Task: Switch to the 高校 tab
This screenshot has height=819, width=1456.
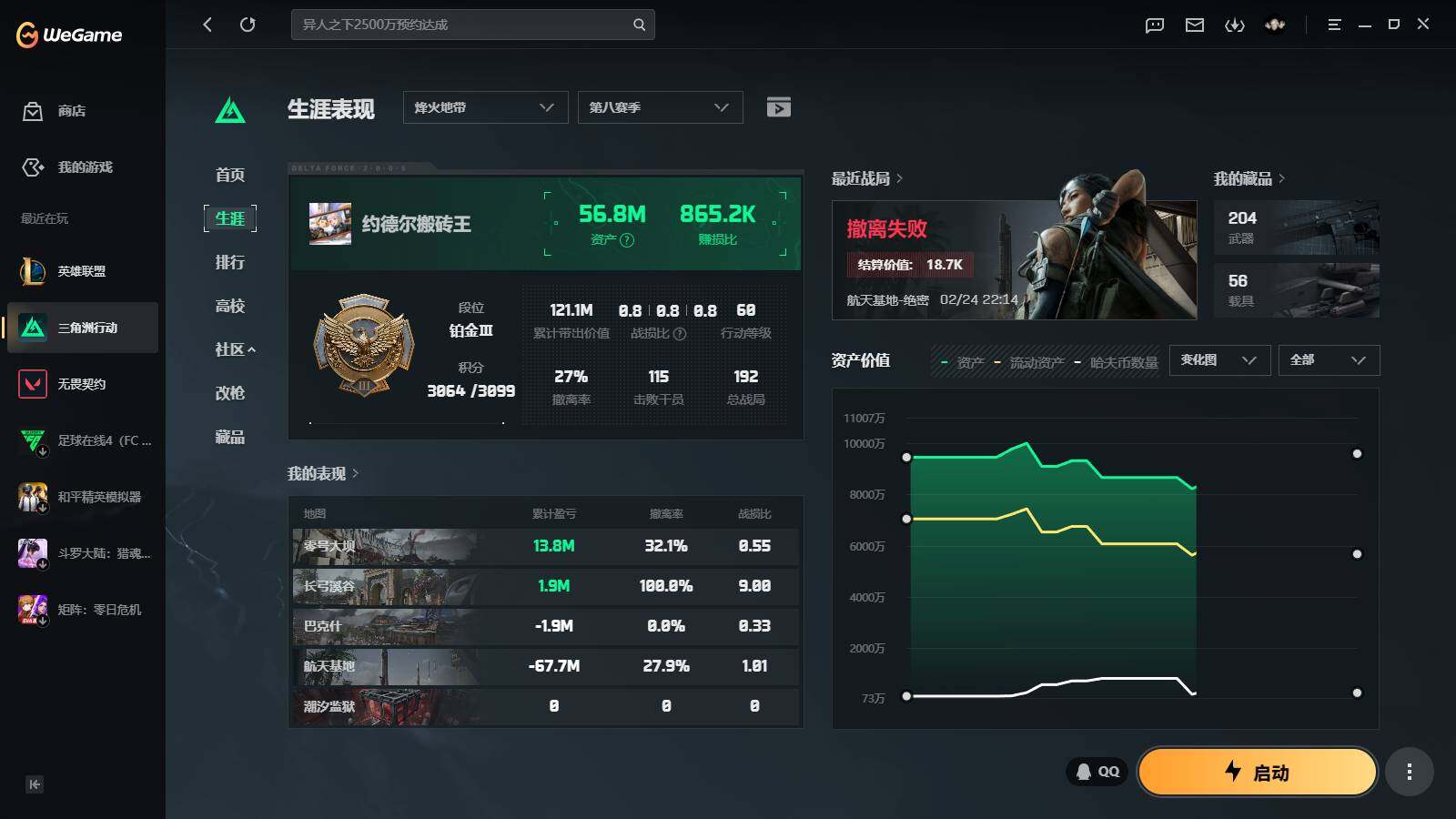Action: (230, 306)
